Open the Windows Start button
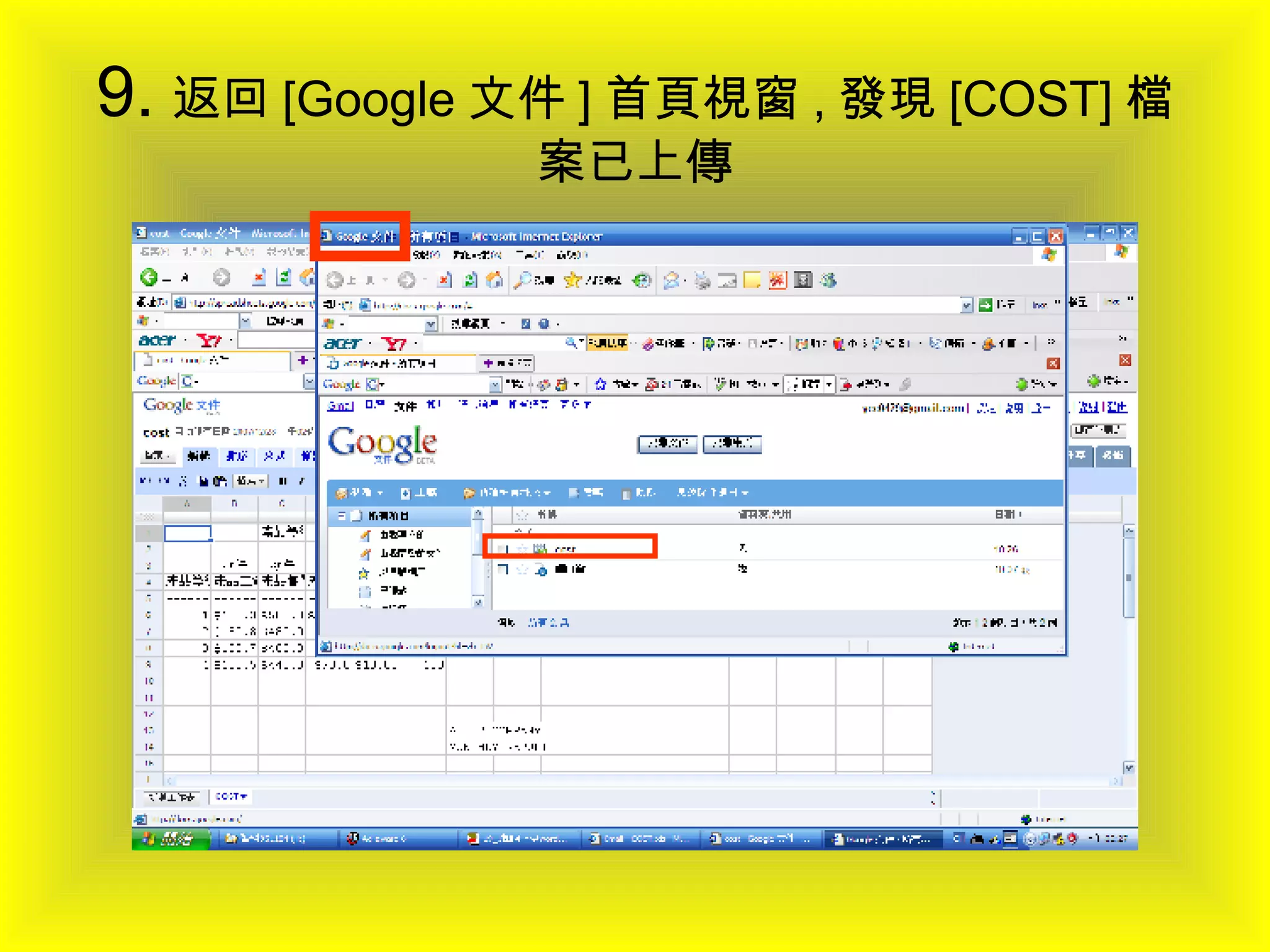Image resolution: width=1270 pixels, height=952 pixels. [171, 839]
